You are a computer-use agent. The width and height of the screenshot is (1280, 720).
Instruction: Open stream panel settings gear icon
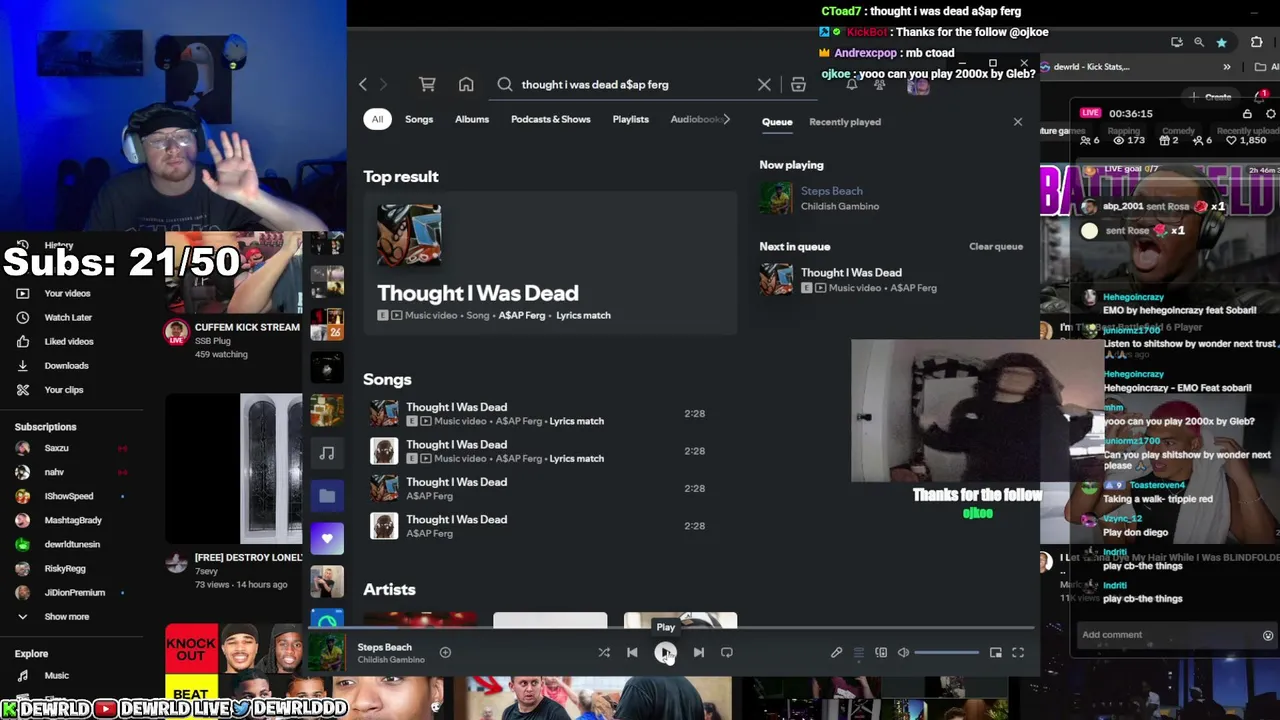[x=1271, y=114]
